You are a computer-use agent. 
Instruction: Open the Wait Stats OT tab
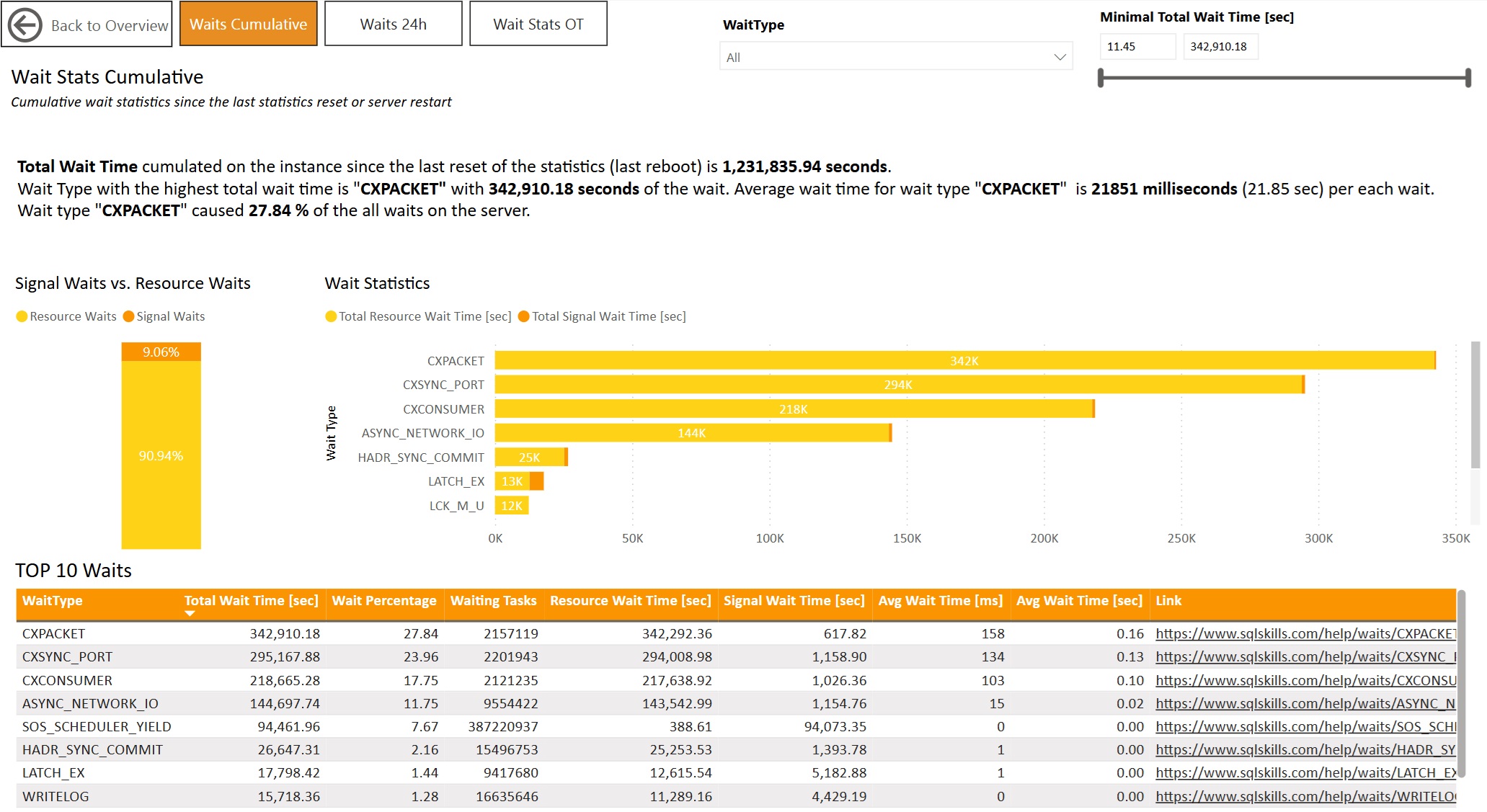(538, 24)
